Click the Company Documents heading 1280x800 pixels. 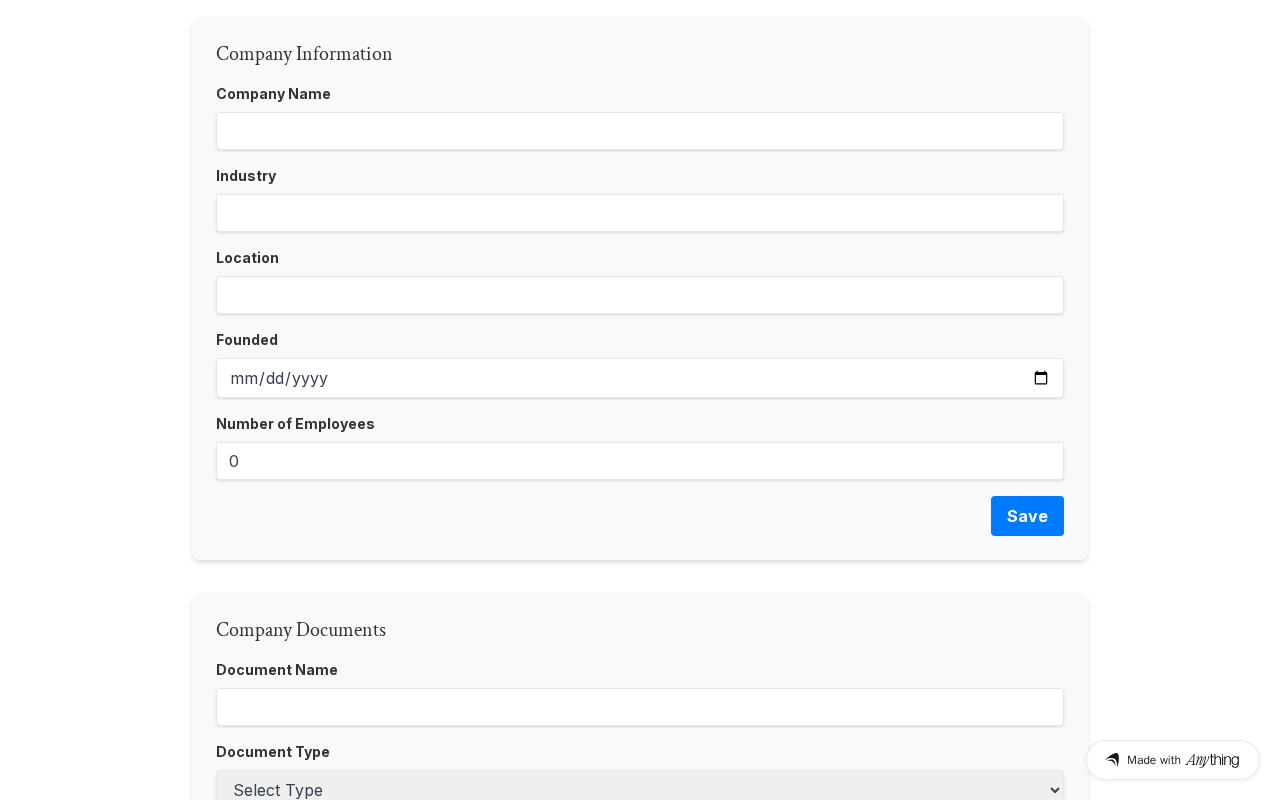(x=301, y=630)
